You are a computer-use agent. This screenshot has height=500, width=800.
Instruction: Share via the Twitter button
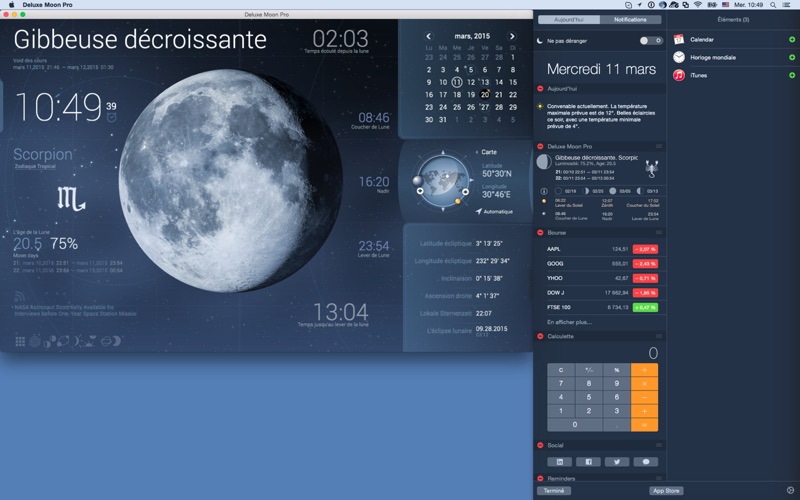(x=617, y=462)
